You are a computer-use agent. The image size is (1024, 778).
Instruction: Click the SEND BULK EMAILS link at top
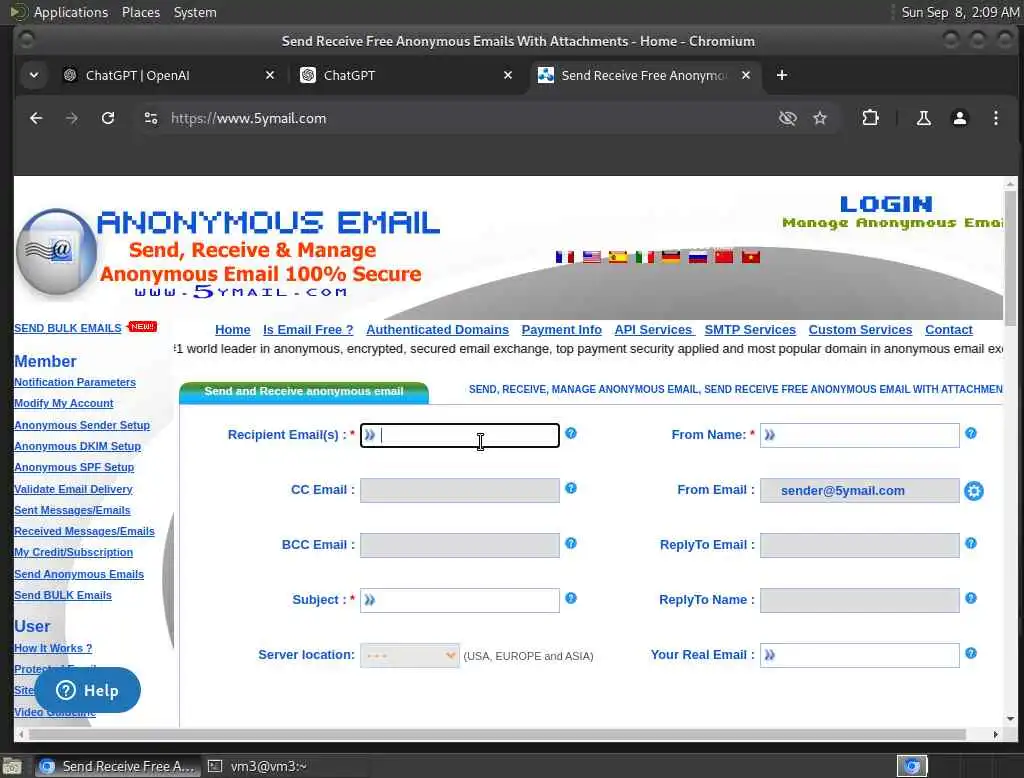click(68, 328)
